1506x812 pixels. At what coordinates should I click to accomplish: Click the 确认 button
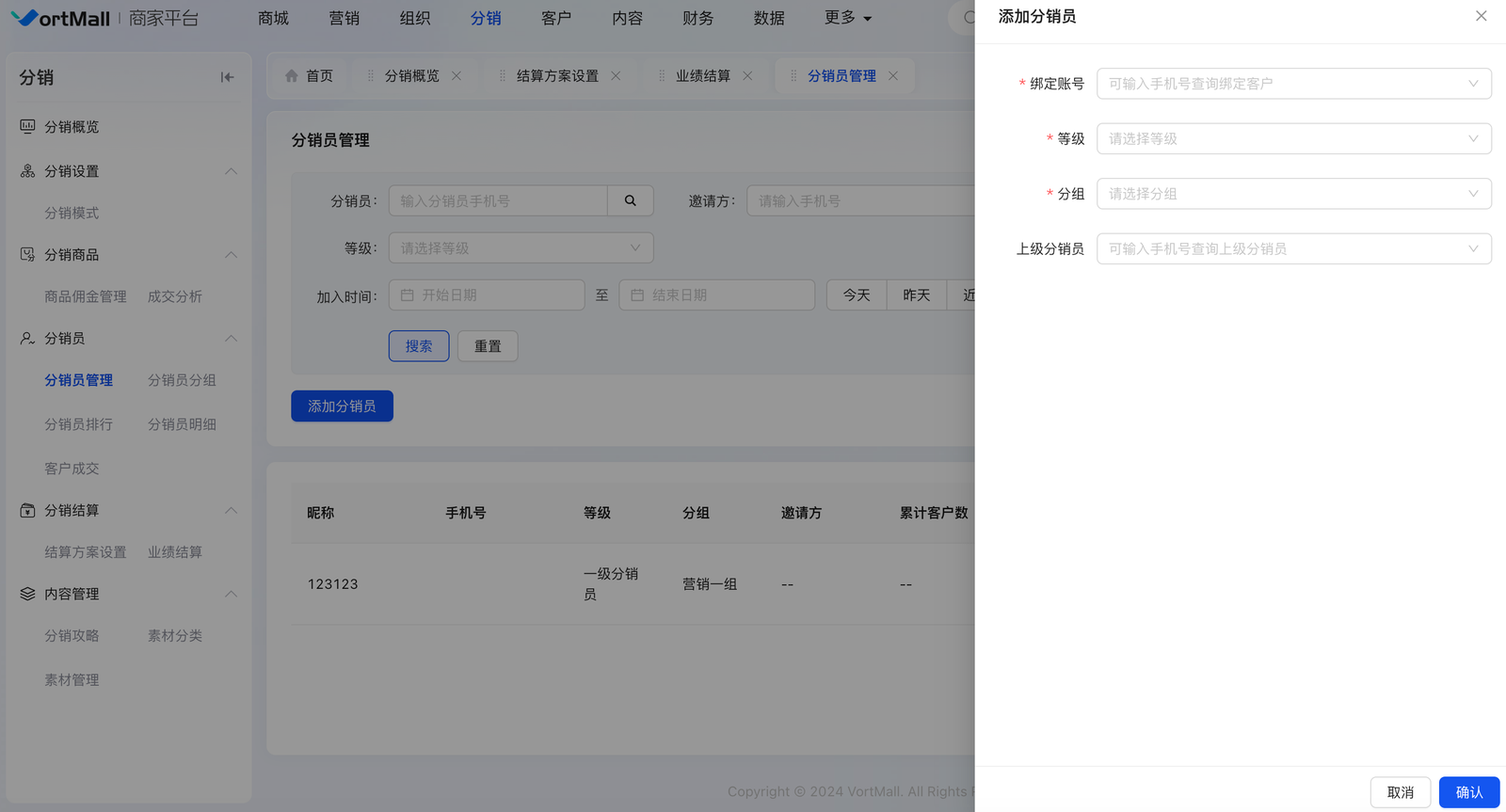coord(1468,792)
